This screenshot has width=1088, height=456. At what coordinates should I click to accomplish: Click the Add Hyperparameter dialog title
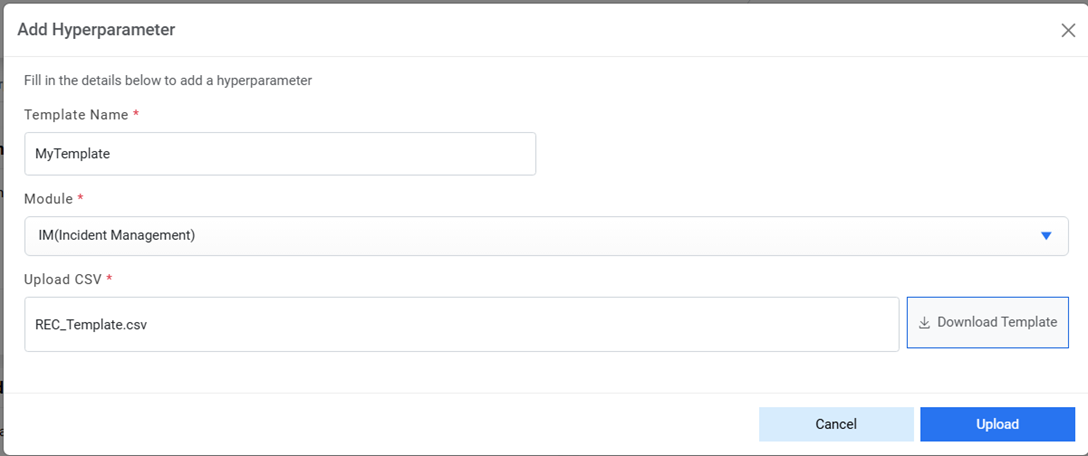pyautogui.click(x=96, y=30)
